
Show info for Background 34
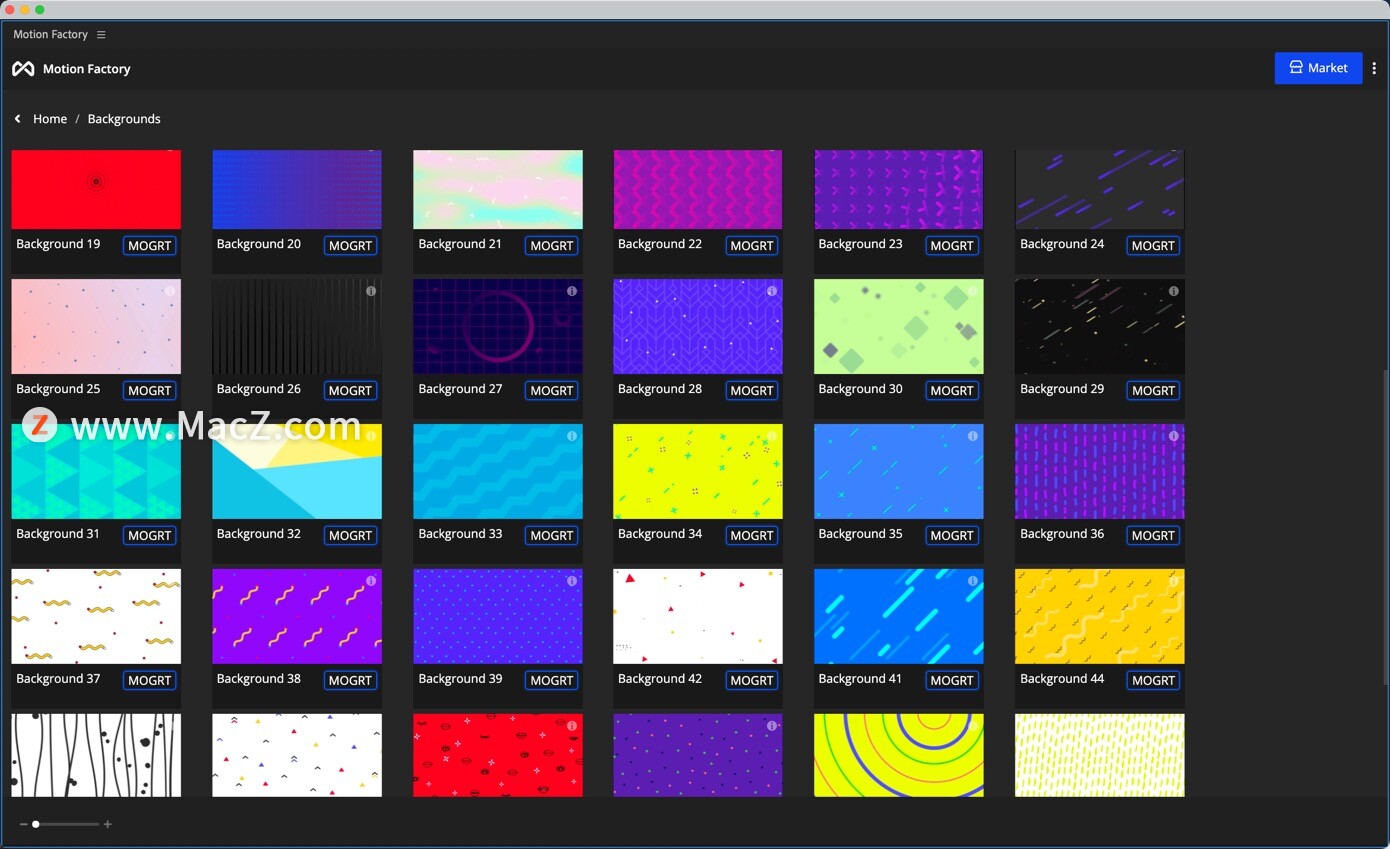coord(772,436)
